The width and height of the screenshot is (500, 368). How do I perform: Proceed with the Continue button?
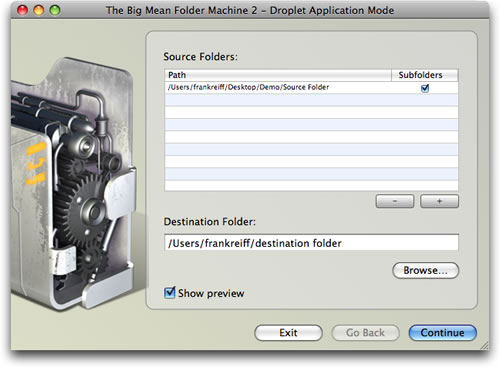pyautogui.click(x=443, y=333)
